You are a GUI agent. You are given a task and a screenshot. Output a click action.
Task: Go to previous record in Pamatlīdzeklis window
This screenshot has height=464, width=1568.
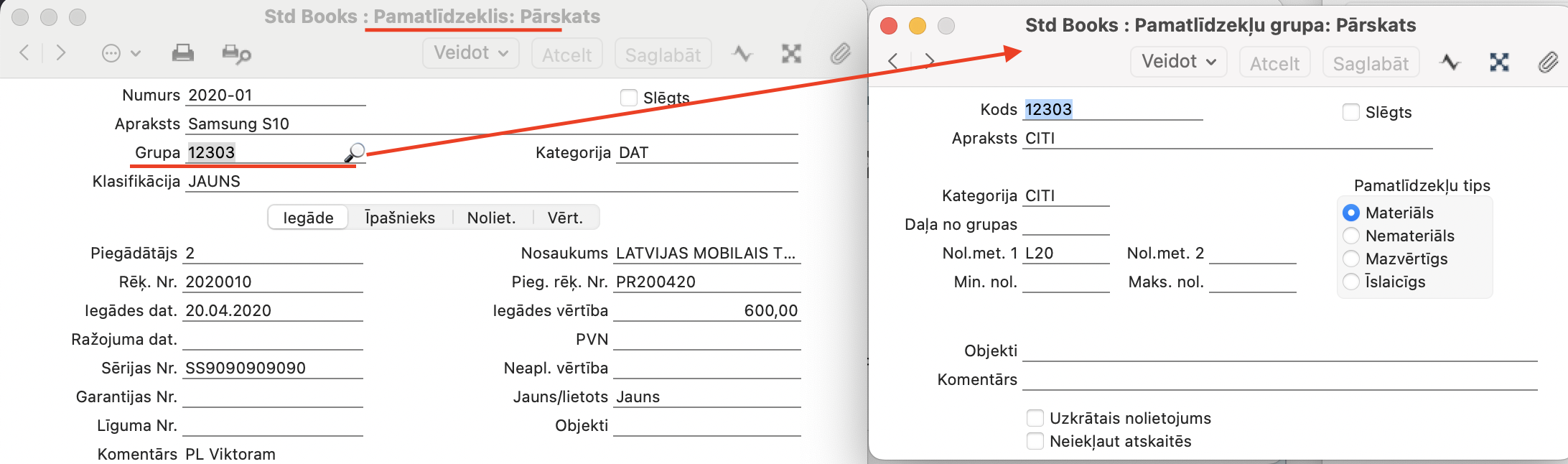tap(24, 52)
